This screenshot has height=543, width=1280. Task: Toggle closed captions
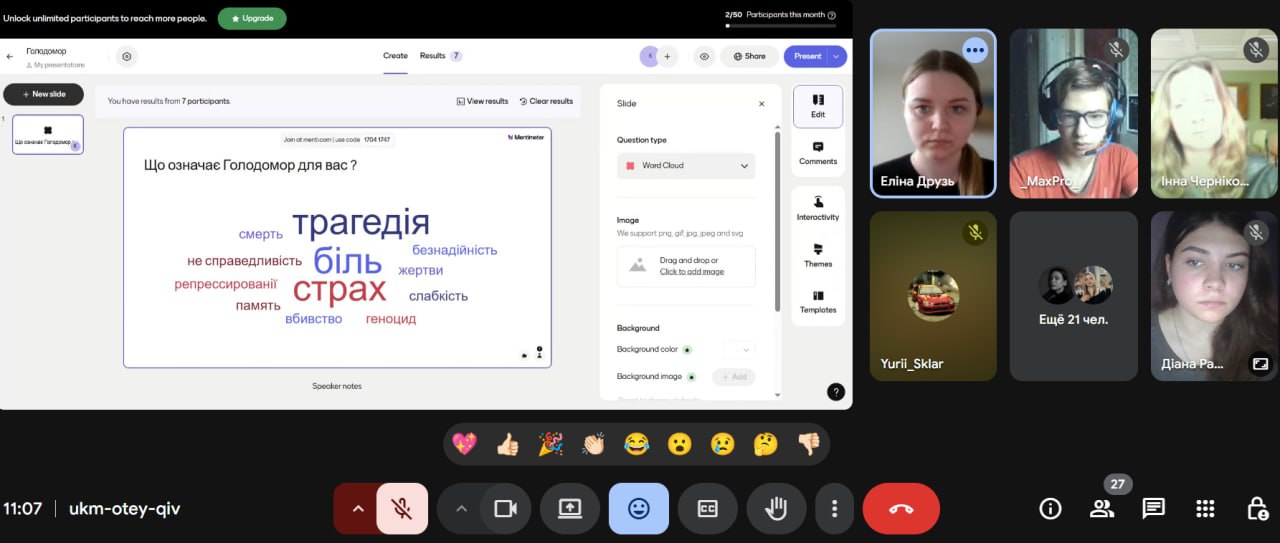point(708,509)
